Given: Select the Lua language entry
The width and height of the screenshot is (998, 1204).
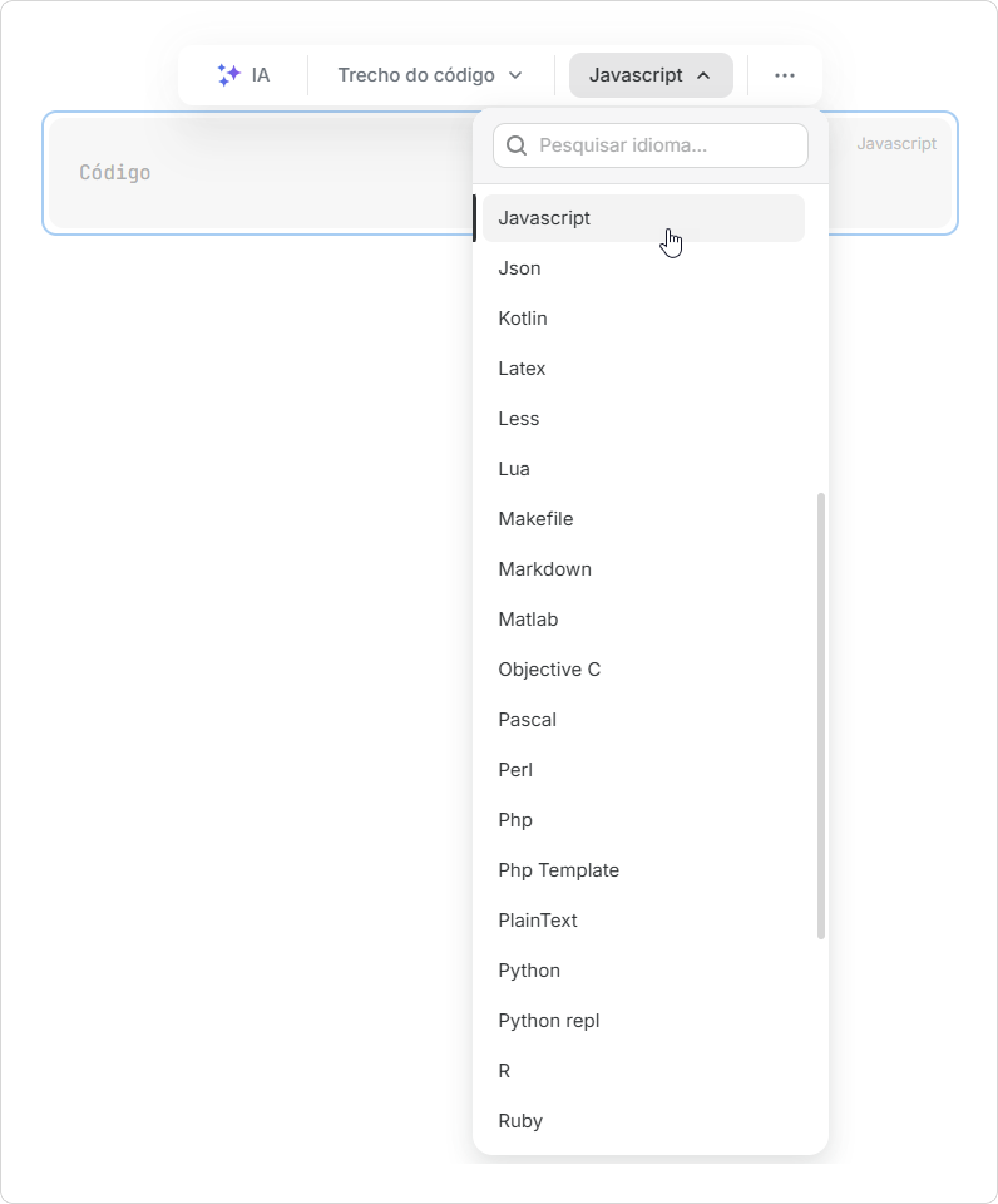Looking at the screenshot, I should pos(643,469).
